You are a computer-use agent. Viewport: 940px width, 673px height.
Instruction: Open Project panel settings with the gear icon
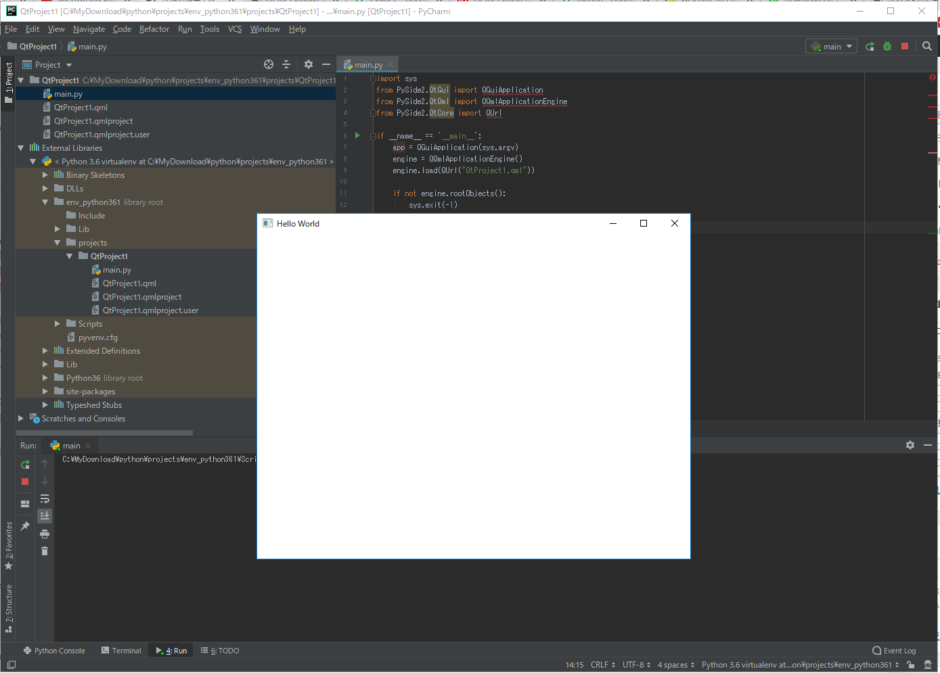click(x=308, y=63)
